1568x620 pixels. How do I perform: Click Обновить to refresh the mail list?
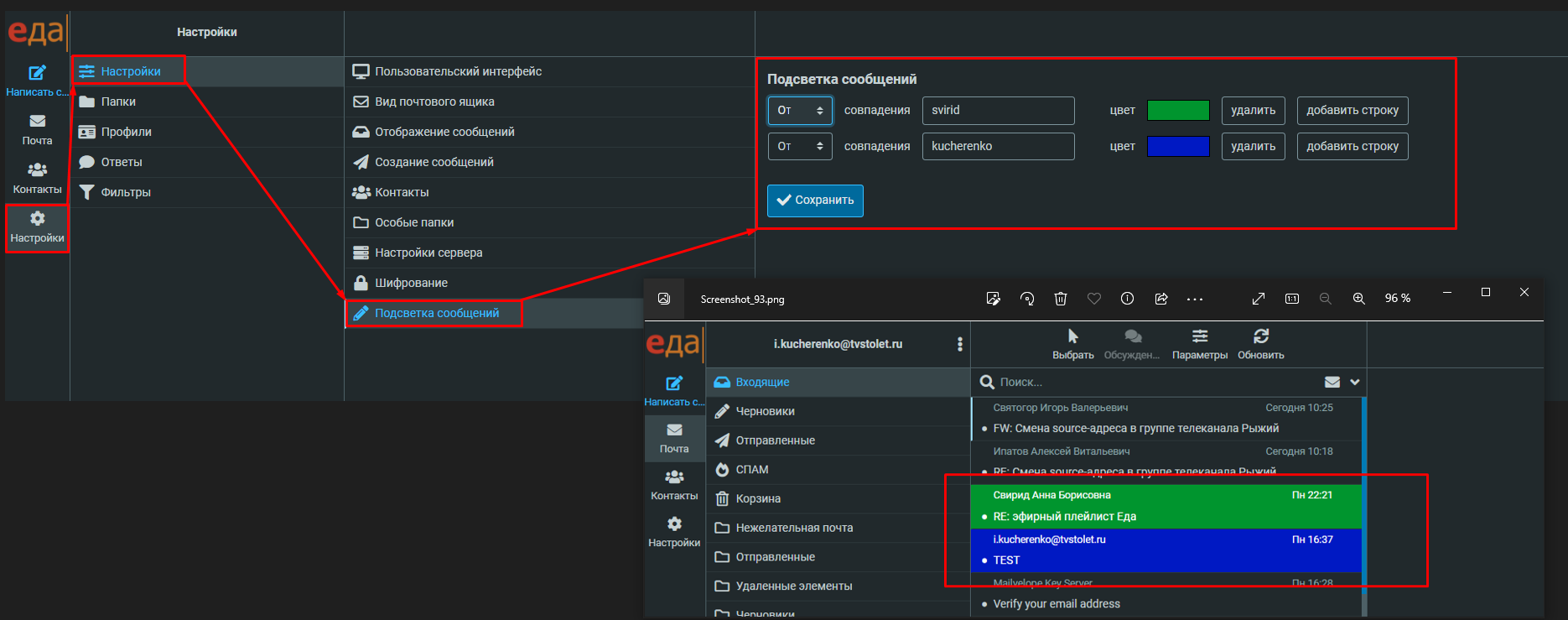pyautogui.click(x=1261, y=345)
